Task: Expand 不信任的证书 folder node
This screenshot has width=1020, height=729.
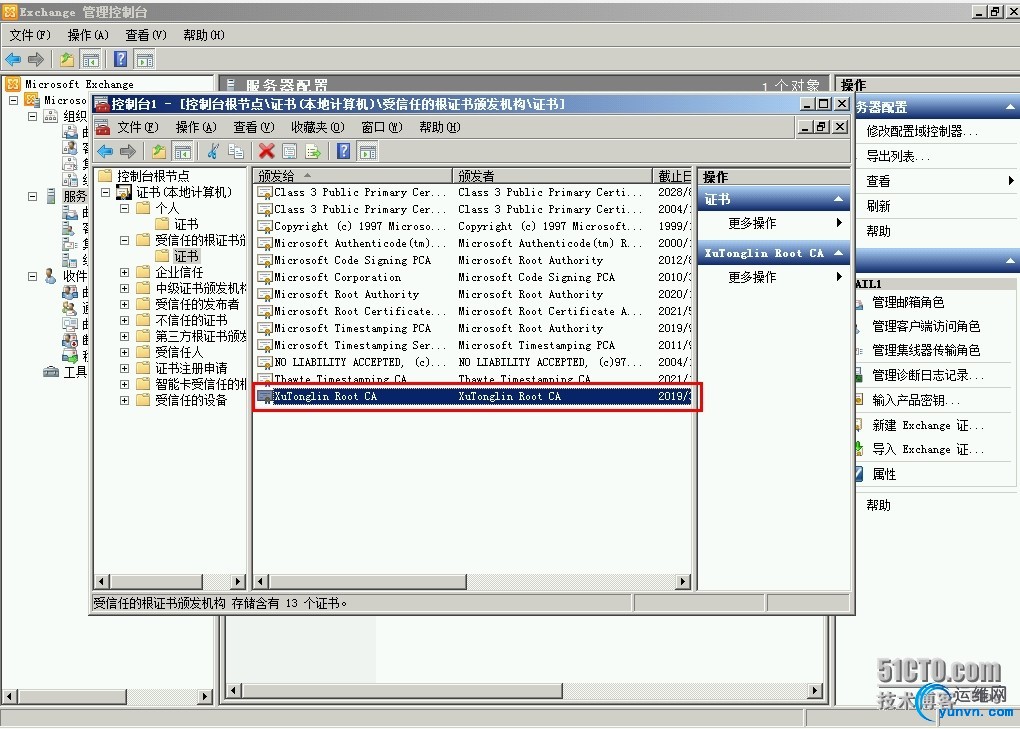Action: pos(124,321)
